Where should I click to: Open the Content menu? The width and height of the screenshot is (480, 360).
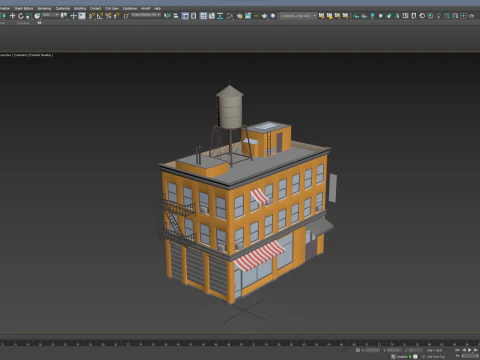click(95, 8)
